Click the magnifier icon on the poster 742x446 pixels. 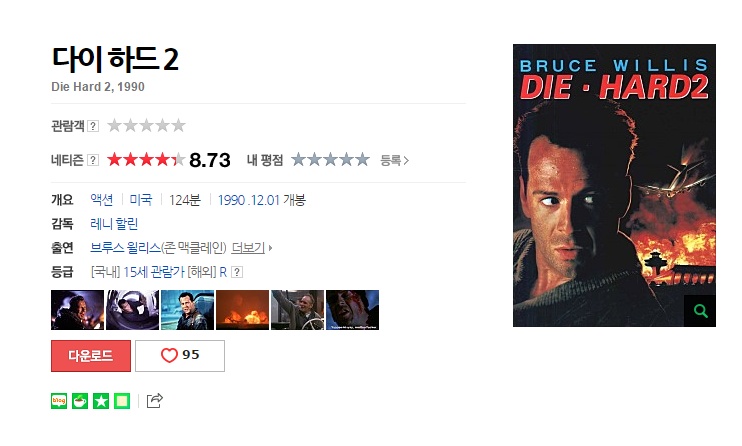700,311
